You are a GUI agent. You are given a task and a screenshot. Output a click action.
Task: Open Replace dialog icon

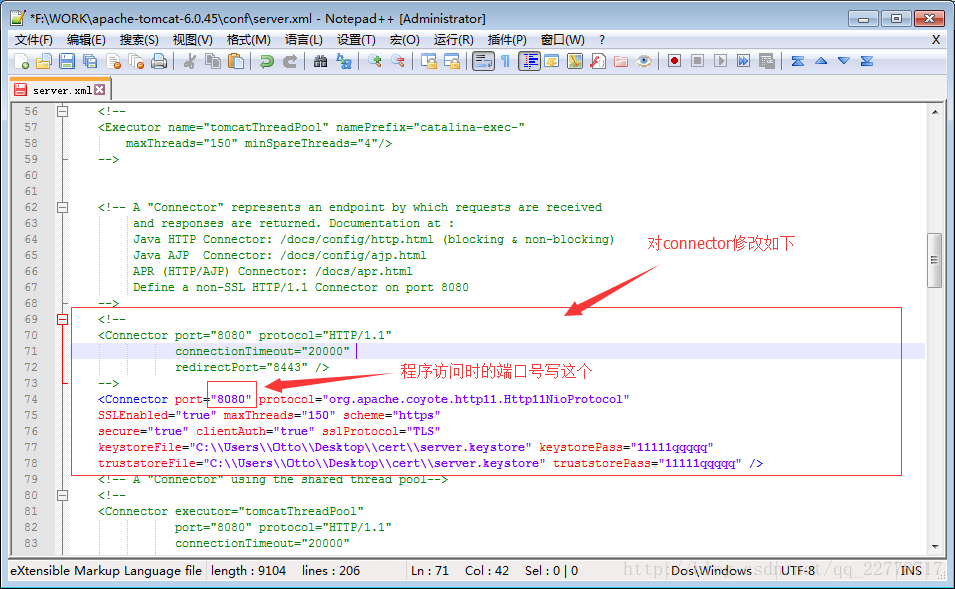[x=344, y=62]
